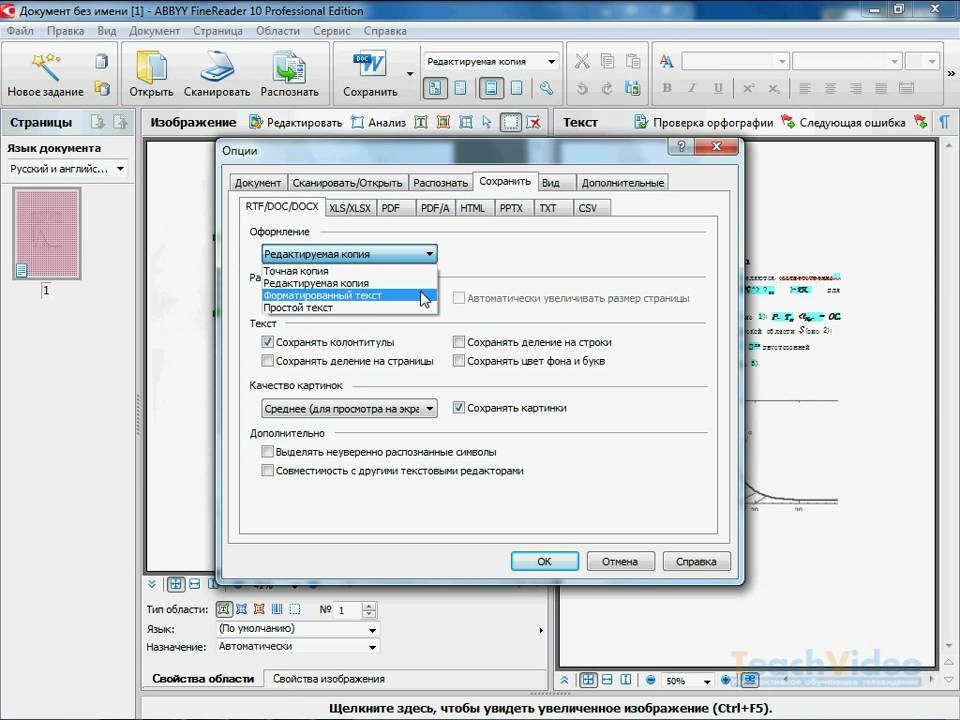Click the OK button in Опции dialog
The height and width of the screenshot is (720, 960).
tap(544, 561)
